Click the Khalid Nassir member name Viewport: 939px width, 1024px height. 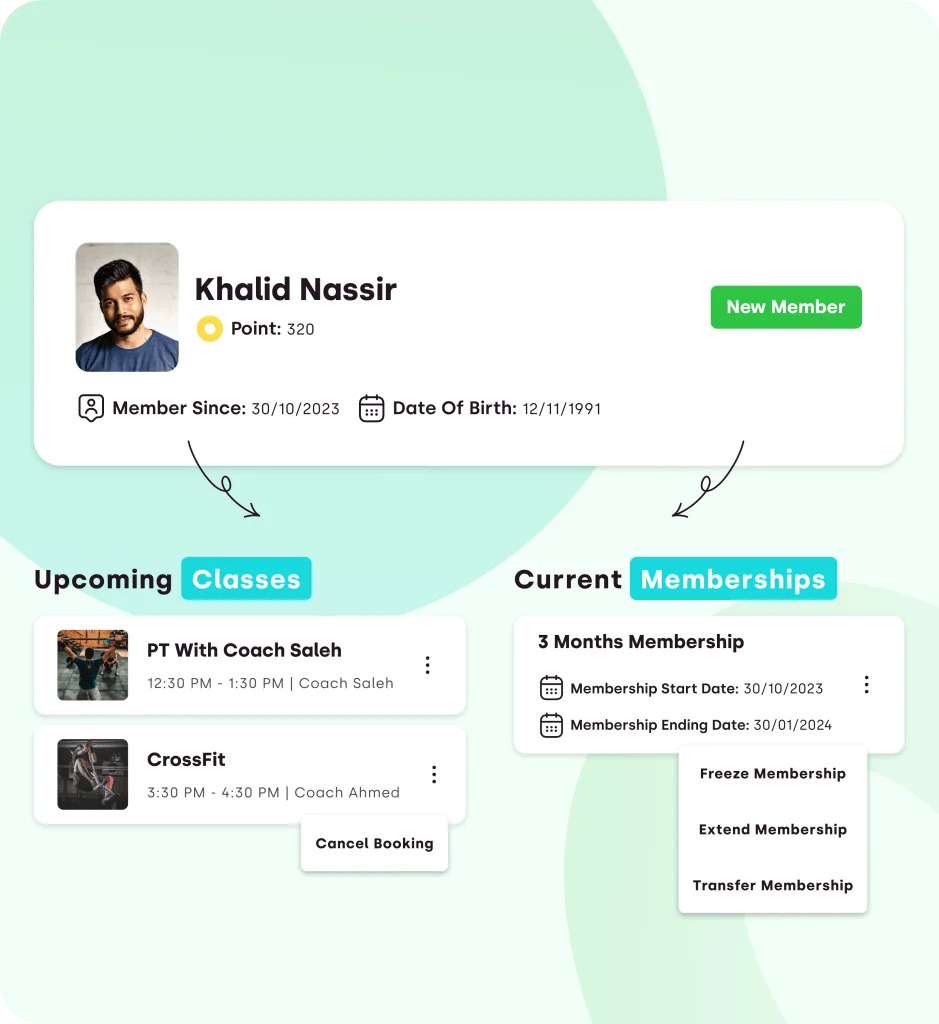tap(296, 289)
